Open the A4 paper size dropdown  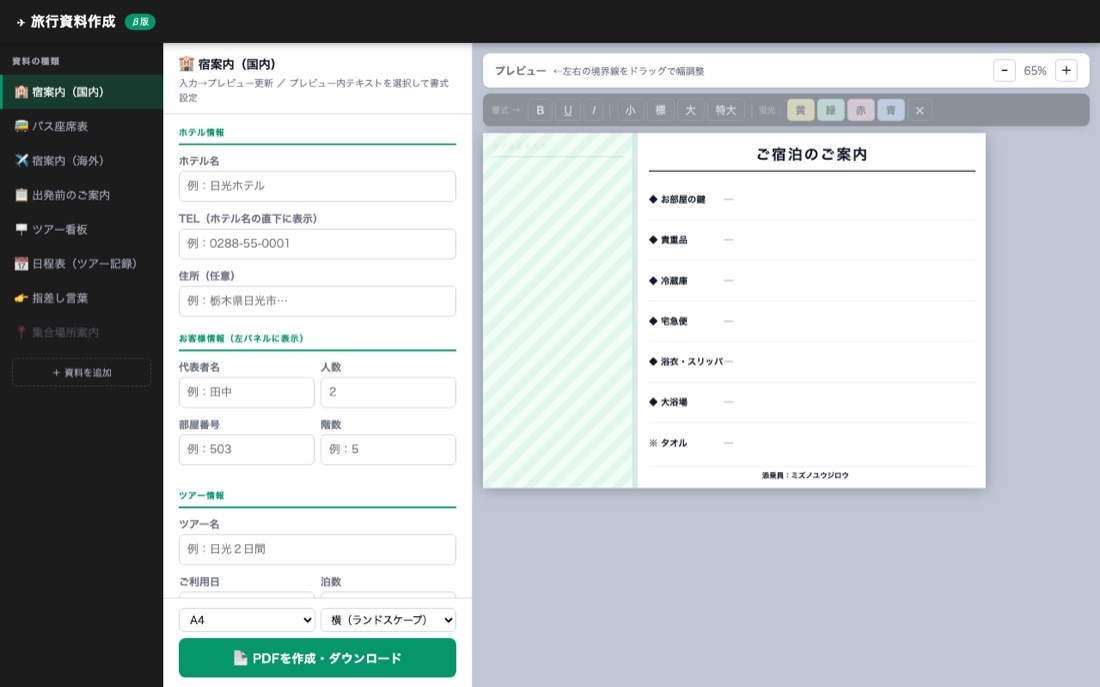point(247,620)
